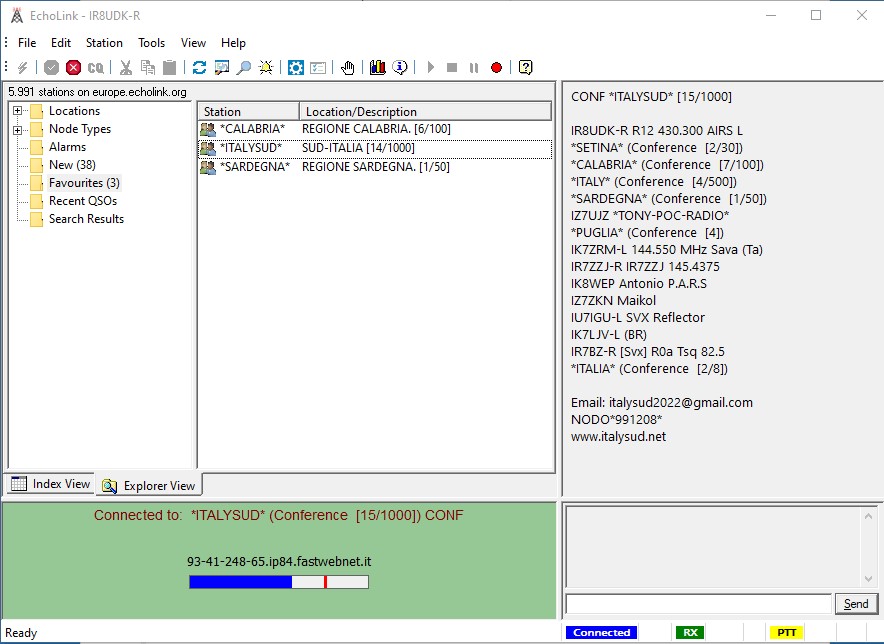Click the yellow PTT status indicator
The width and height of the screenshot is (884, 644).
[786, 633]
